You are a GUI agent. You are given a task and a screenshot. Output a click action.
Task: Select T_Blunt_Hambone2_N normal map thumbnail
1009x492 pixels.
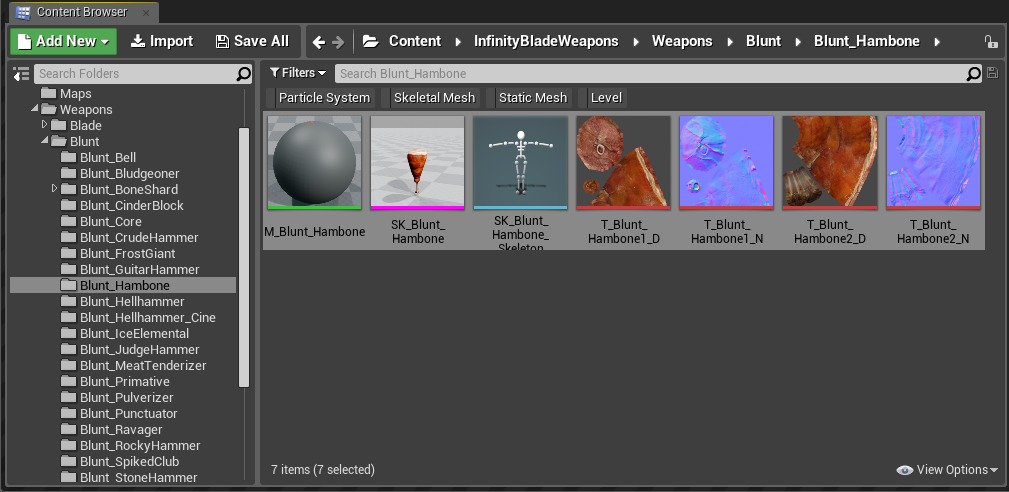pyautogui.click(x=934, y=163)
